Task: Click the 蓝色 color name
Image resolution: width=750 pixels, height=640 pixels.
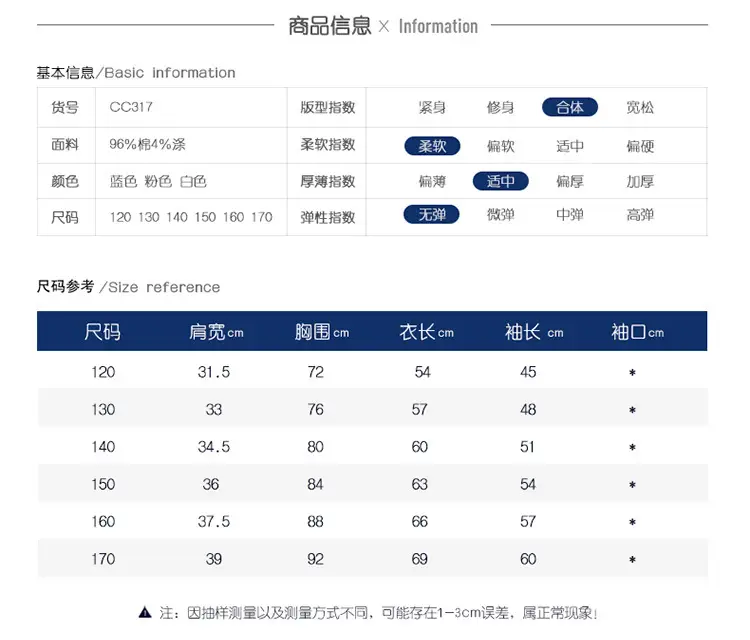Action: (x=123, y=181)
